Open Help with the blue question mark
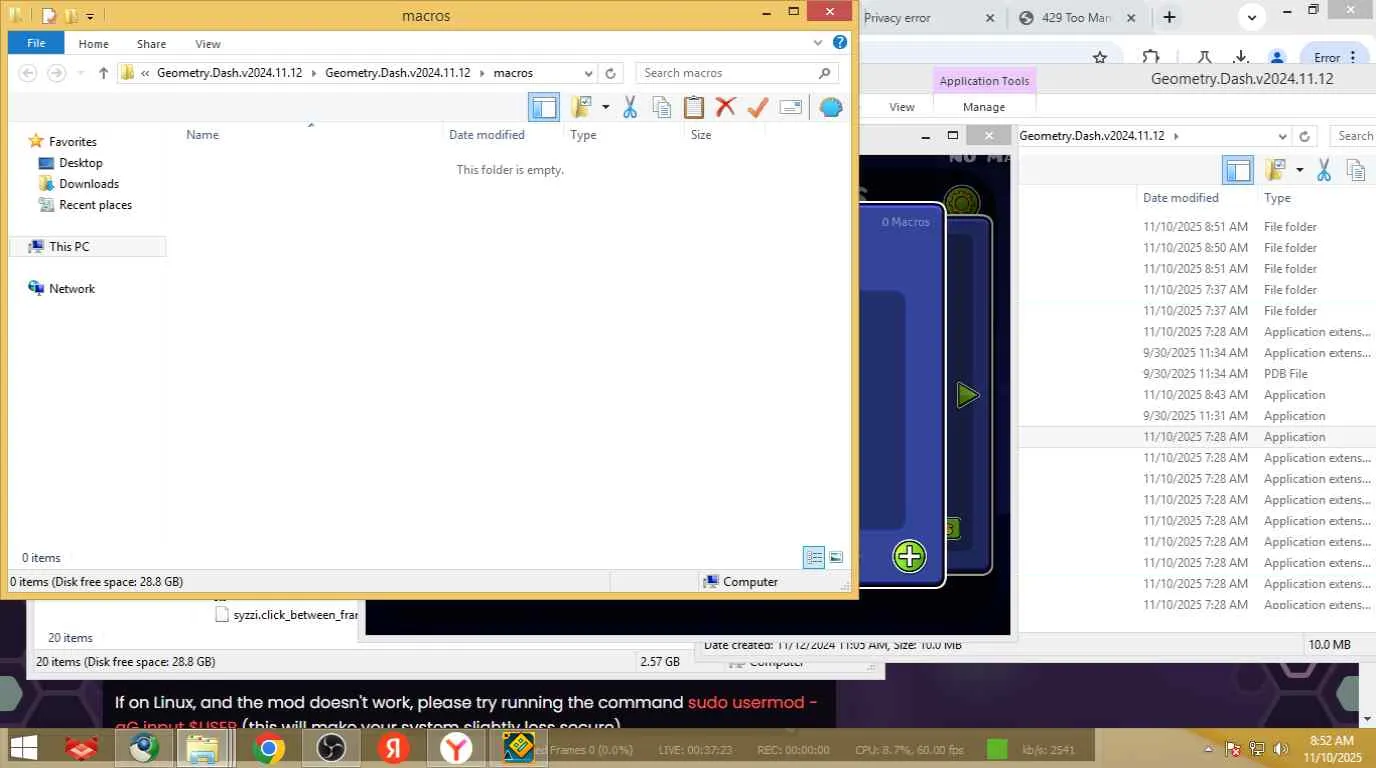This screenshot has height=768, width=1376. (840, 43)
